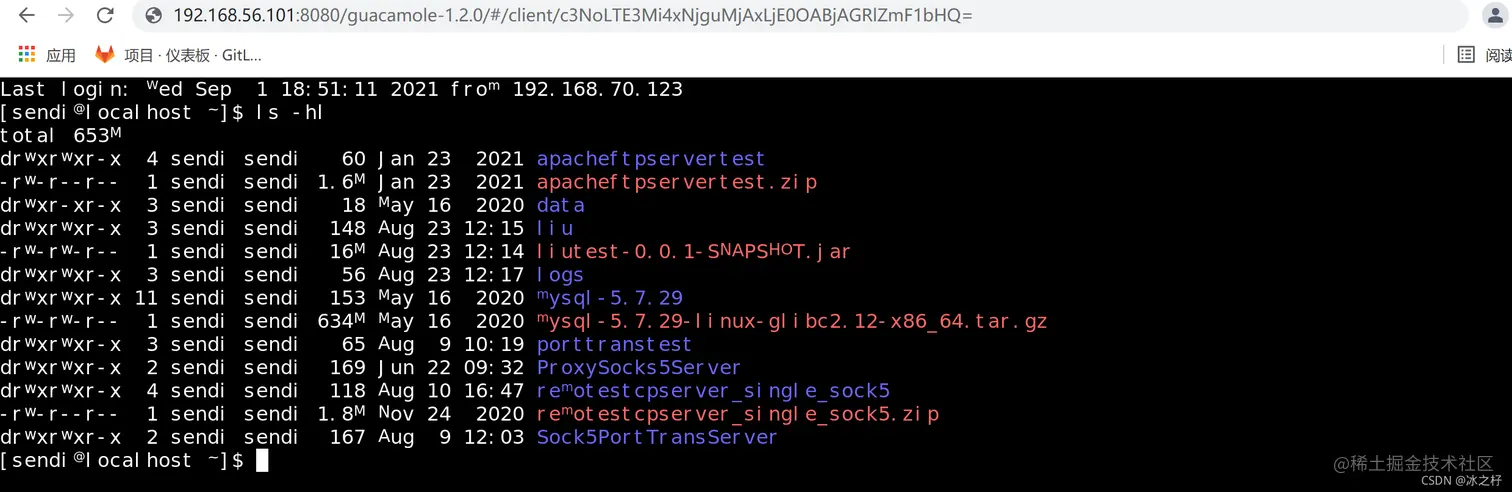The height and width of the screenshot is (492, 1512).
Task: Reload the Guacamole page
Action: pos(105,16)
